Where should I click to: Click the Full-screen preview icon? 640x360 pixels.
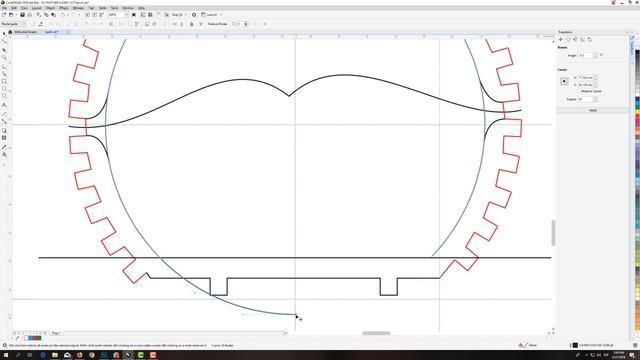point(133,15)
